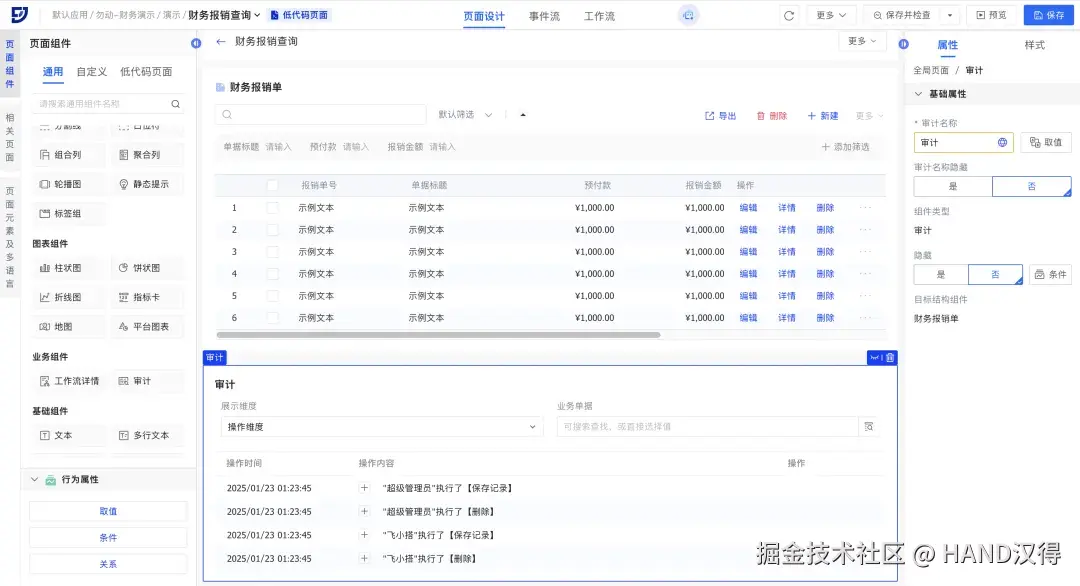Select the 审计 business component

tap(147, 381)
